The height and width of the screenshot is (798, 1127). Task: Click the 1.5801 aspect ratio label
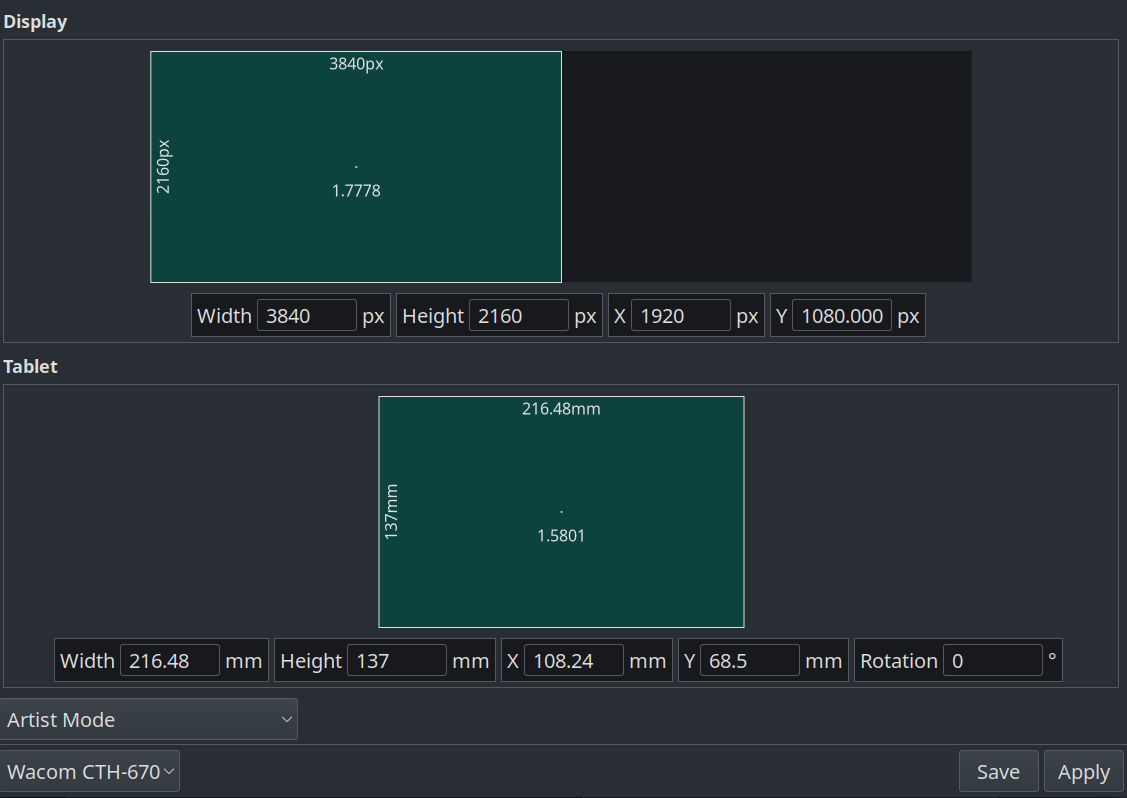point(562,535)
